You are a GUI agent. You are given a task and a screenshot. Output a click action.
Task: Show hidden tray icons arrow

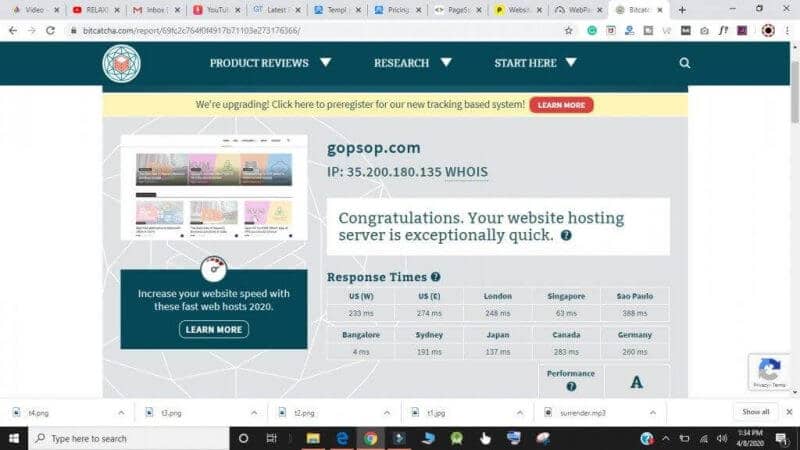(665, 438)
